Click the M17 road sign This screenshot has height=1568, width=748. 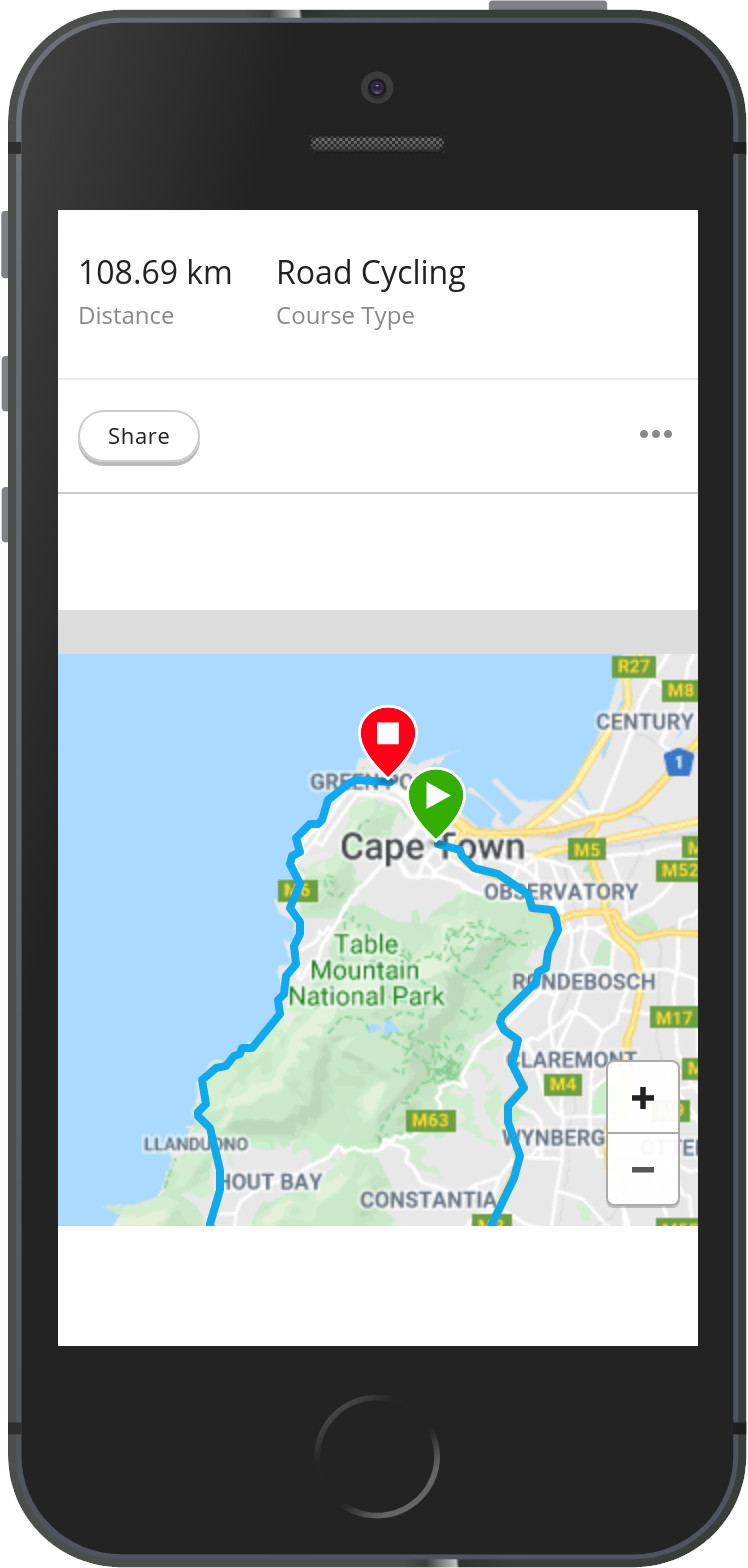(674, 1018)
